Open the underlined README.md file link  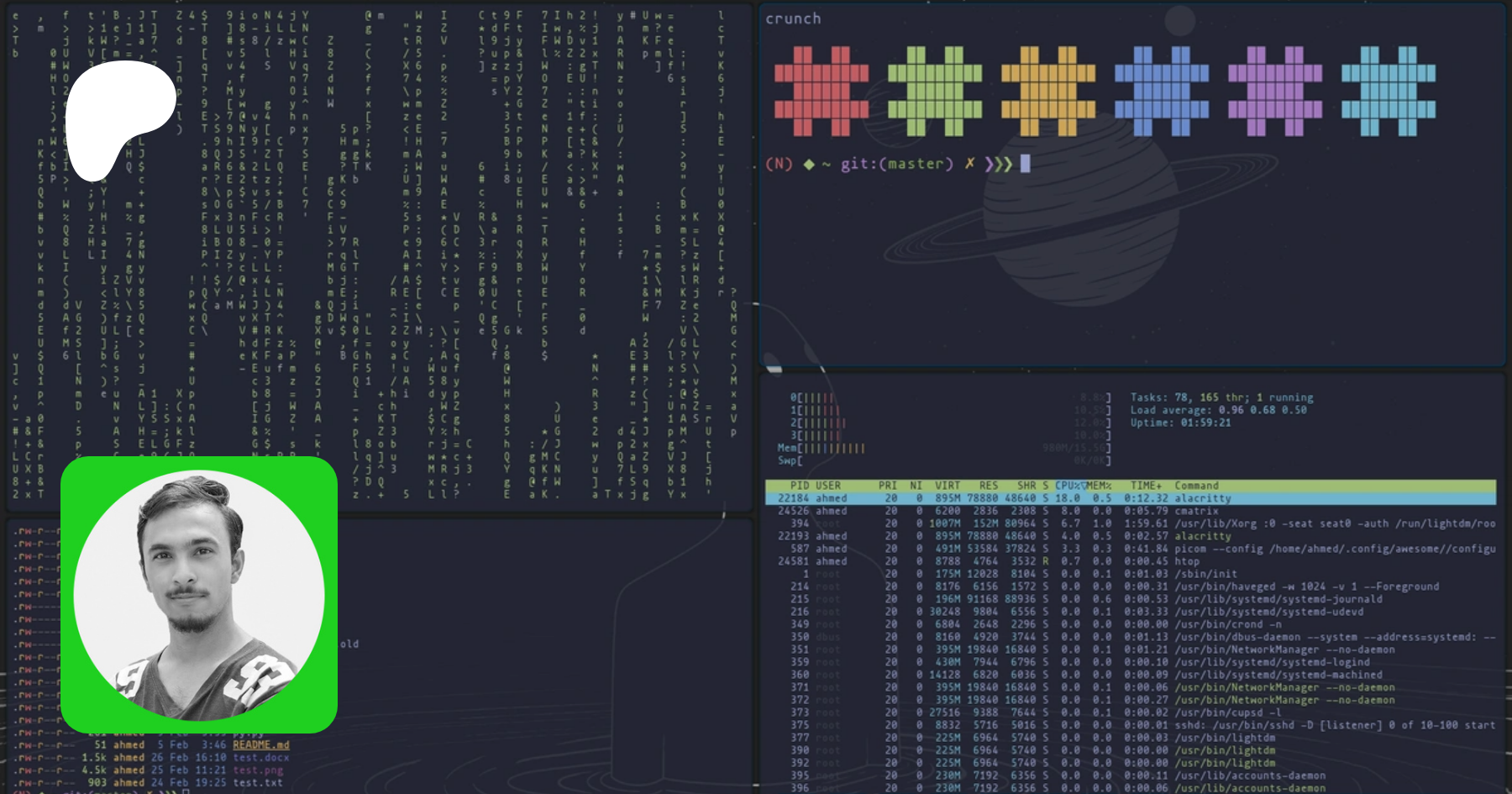tap(260, 745)
